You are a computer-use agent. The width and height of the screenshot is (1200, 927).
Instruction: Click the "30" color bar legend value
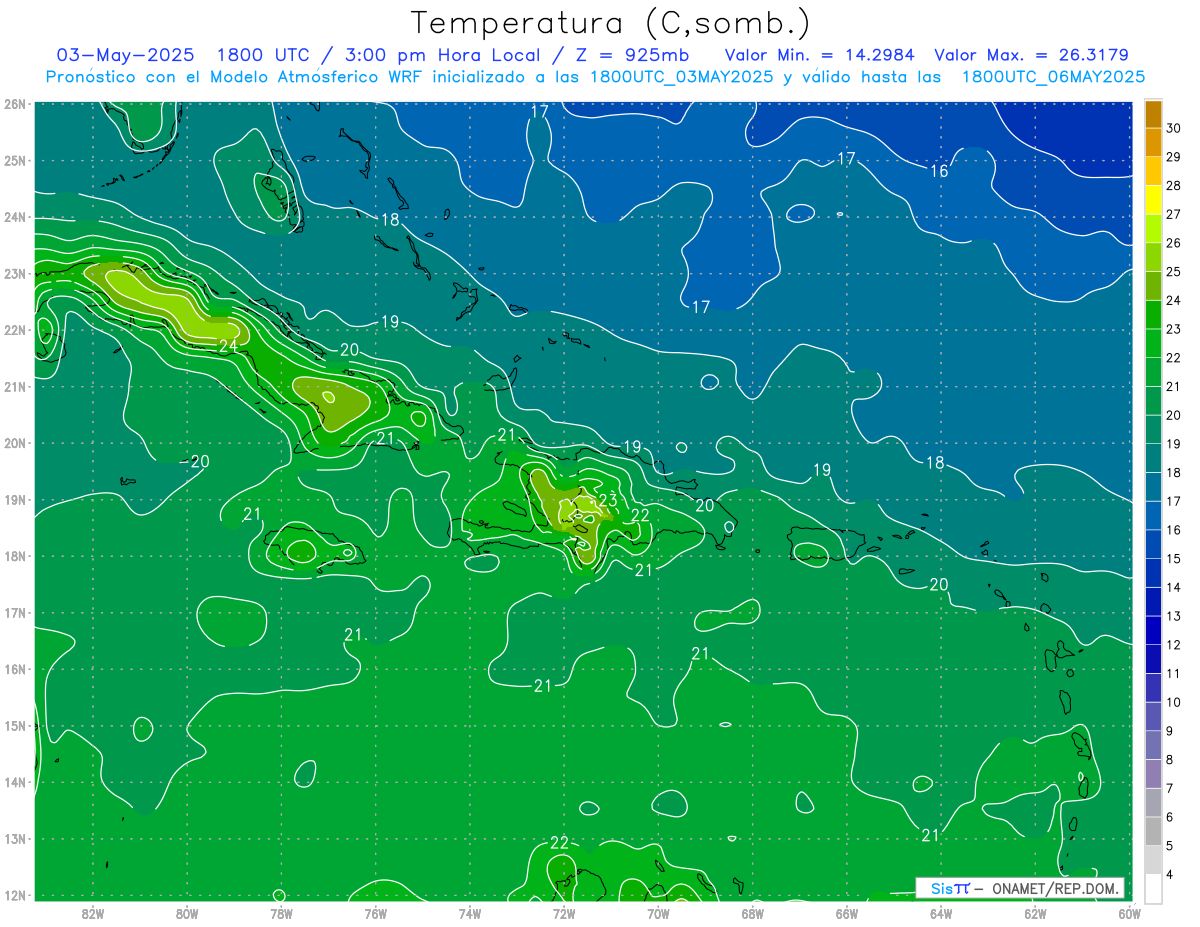(x=1173, y=127)
